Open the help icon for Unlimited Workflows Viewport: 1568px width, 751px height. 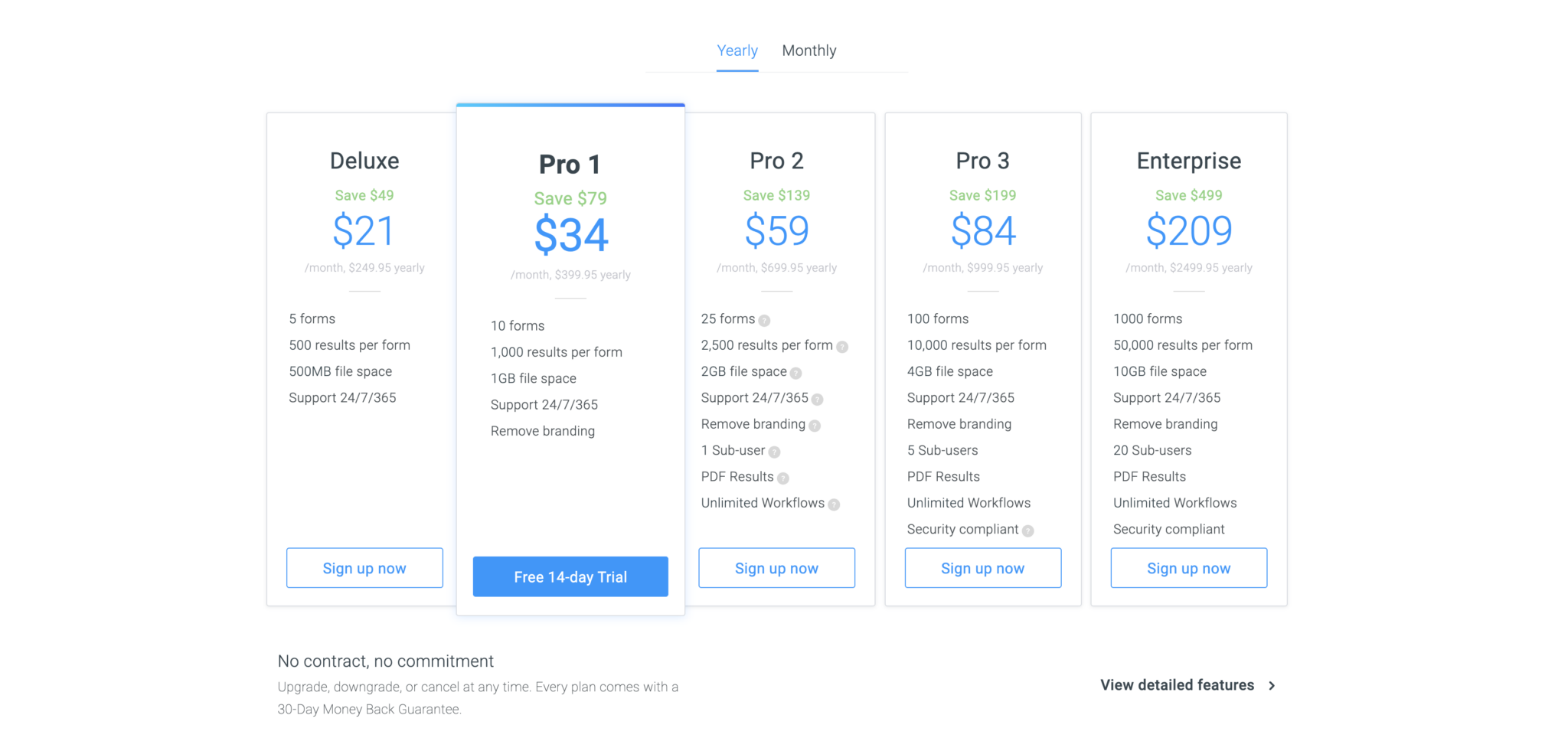pos(834,504)
